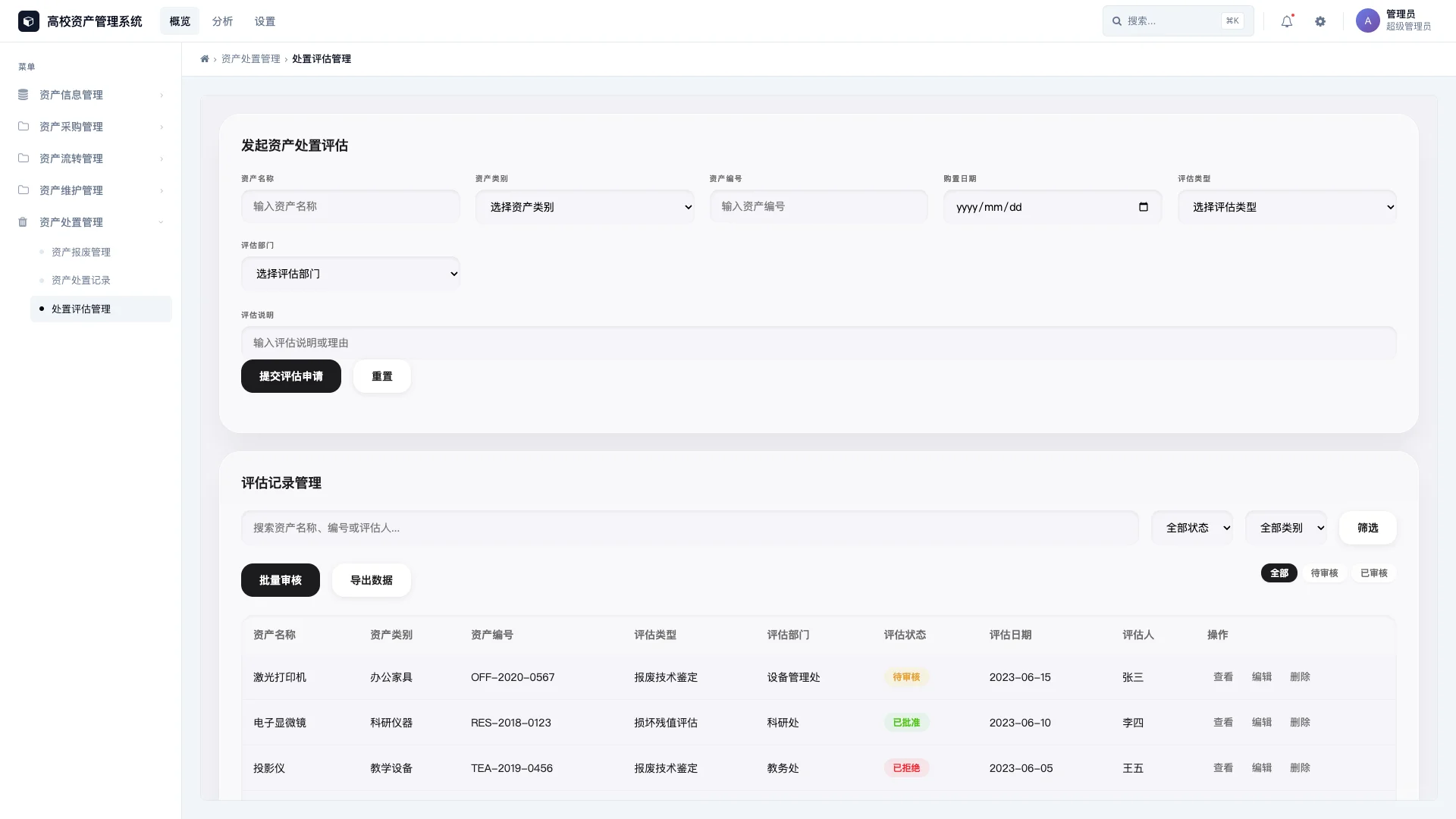Open the notification bell

pyautogui.click(x=1286, y=21)
